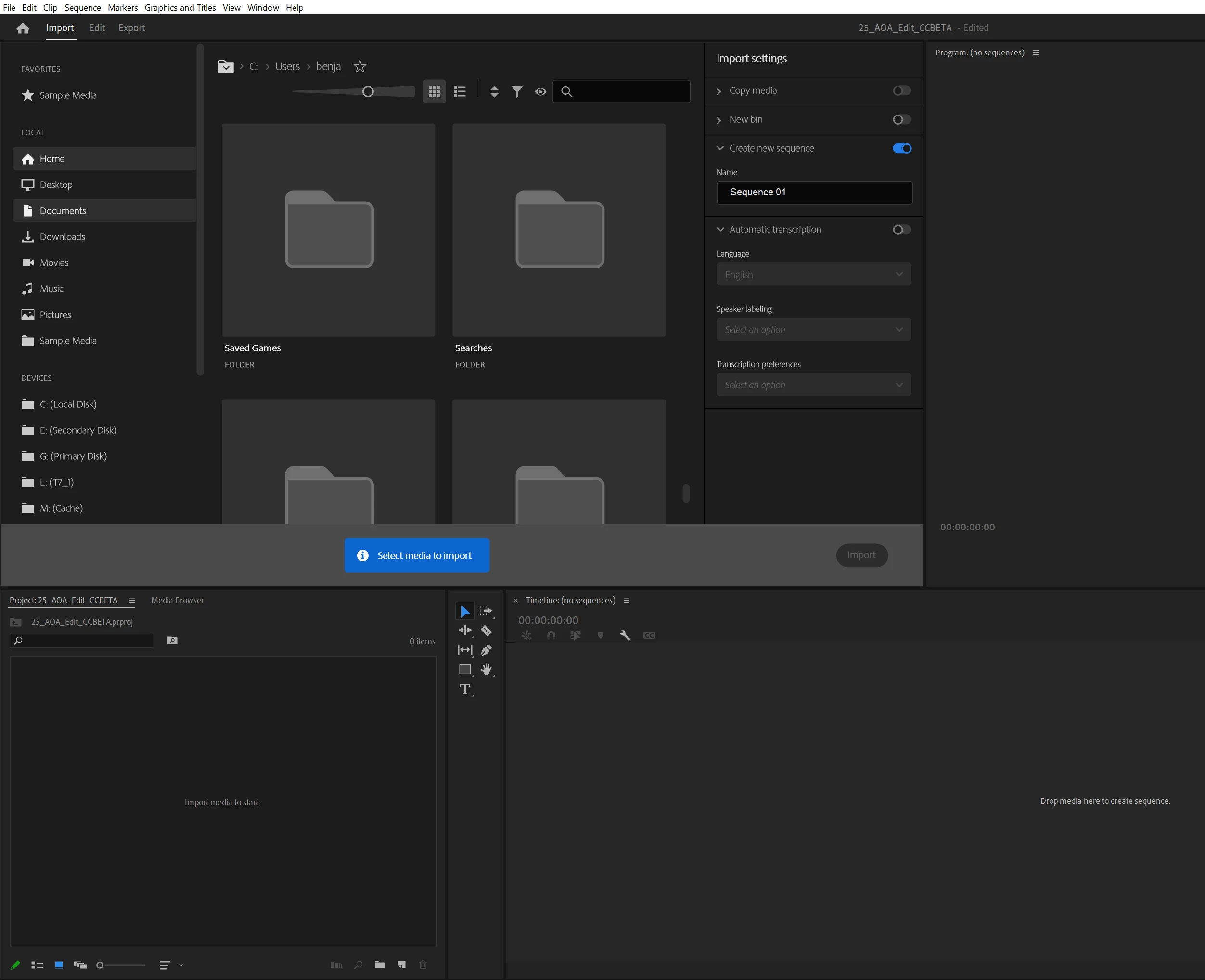The height and width of the screenshot is (980, 1205).
Task: Turn off Create new sequence toggle
Action: 901,148
